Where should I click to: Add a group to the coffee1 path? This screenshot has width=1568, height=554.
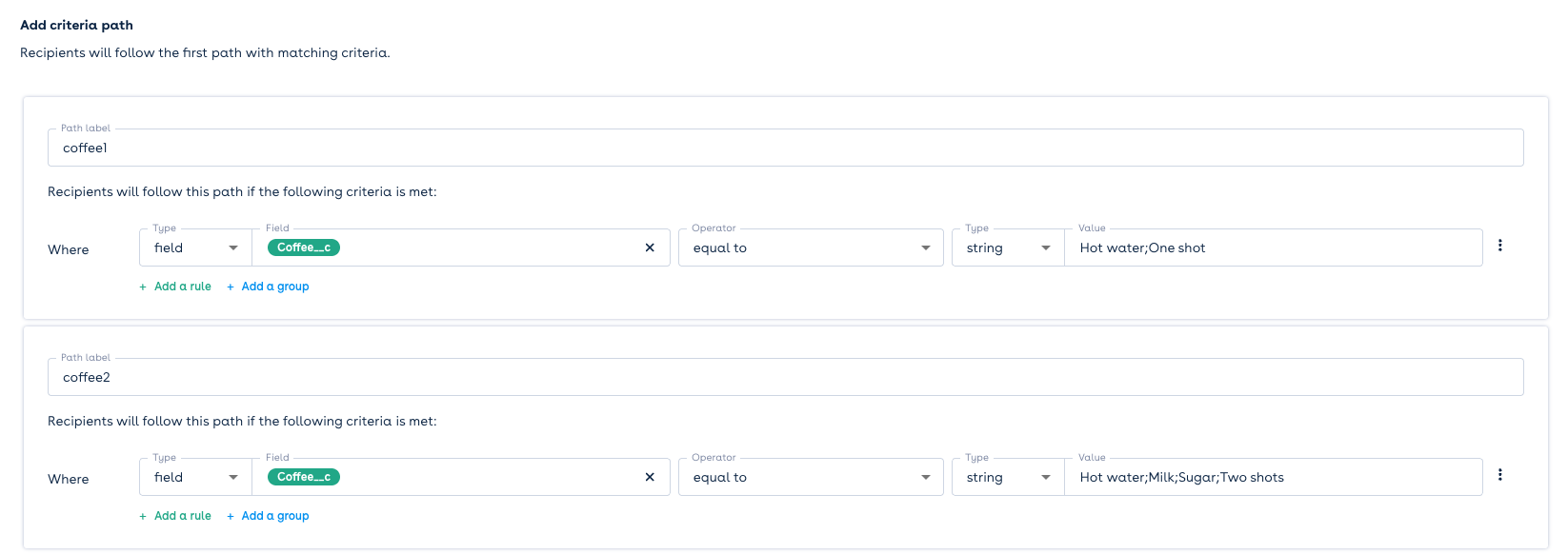tap(268, 287)
